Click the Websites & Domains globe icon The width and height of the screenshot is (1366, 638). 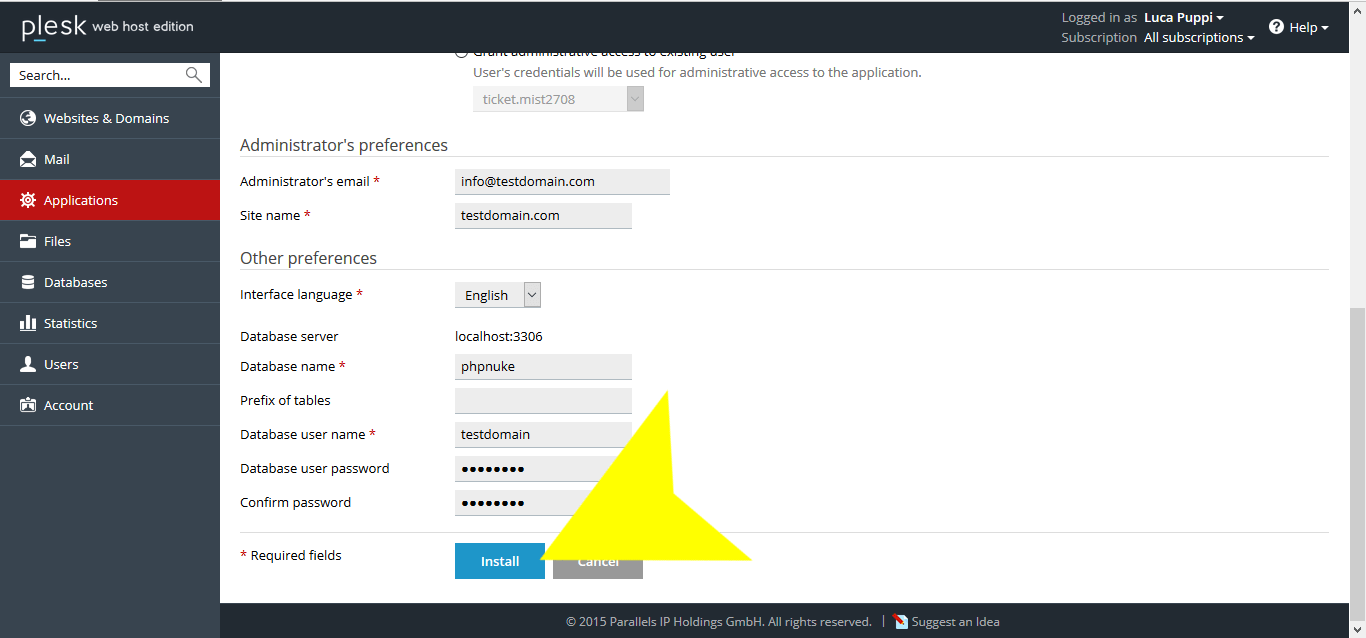coord(28,118)
